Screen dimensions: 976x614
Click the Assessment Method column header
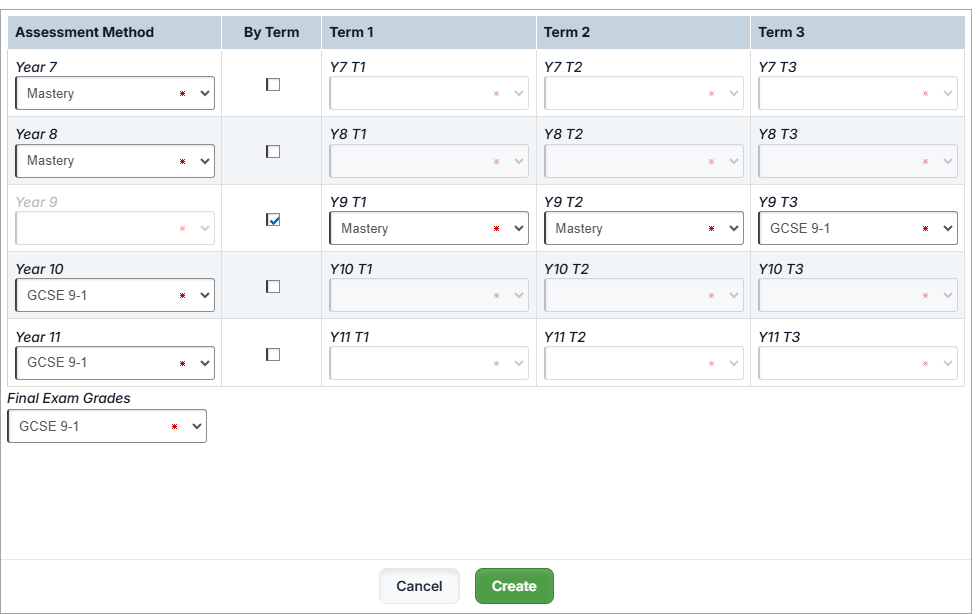click(x=85, y=32)
